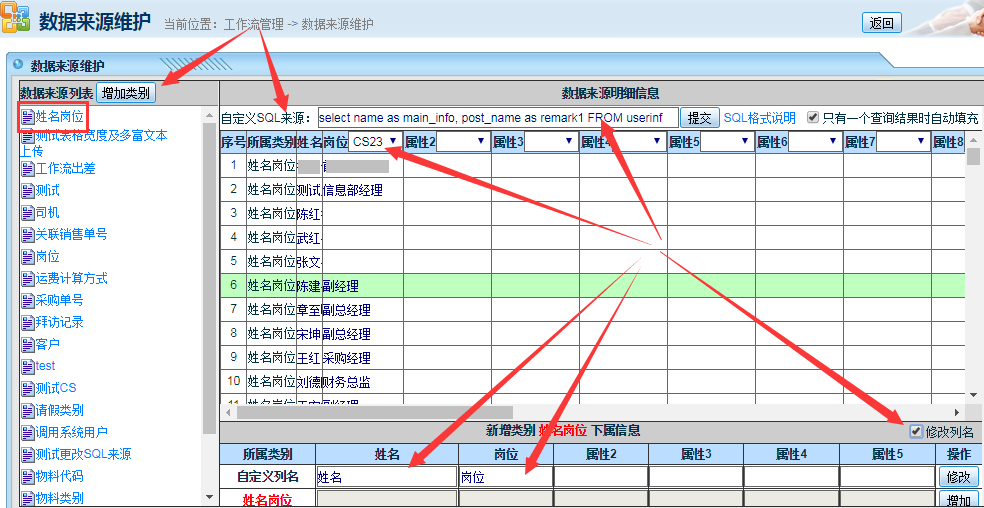Viewport: 984px width, 508px height.
Task: Click the document icon beside 工作流出差
Action: tap(27, 169)
